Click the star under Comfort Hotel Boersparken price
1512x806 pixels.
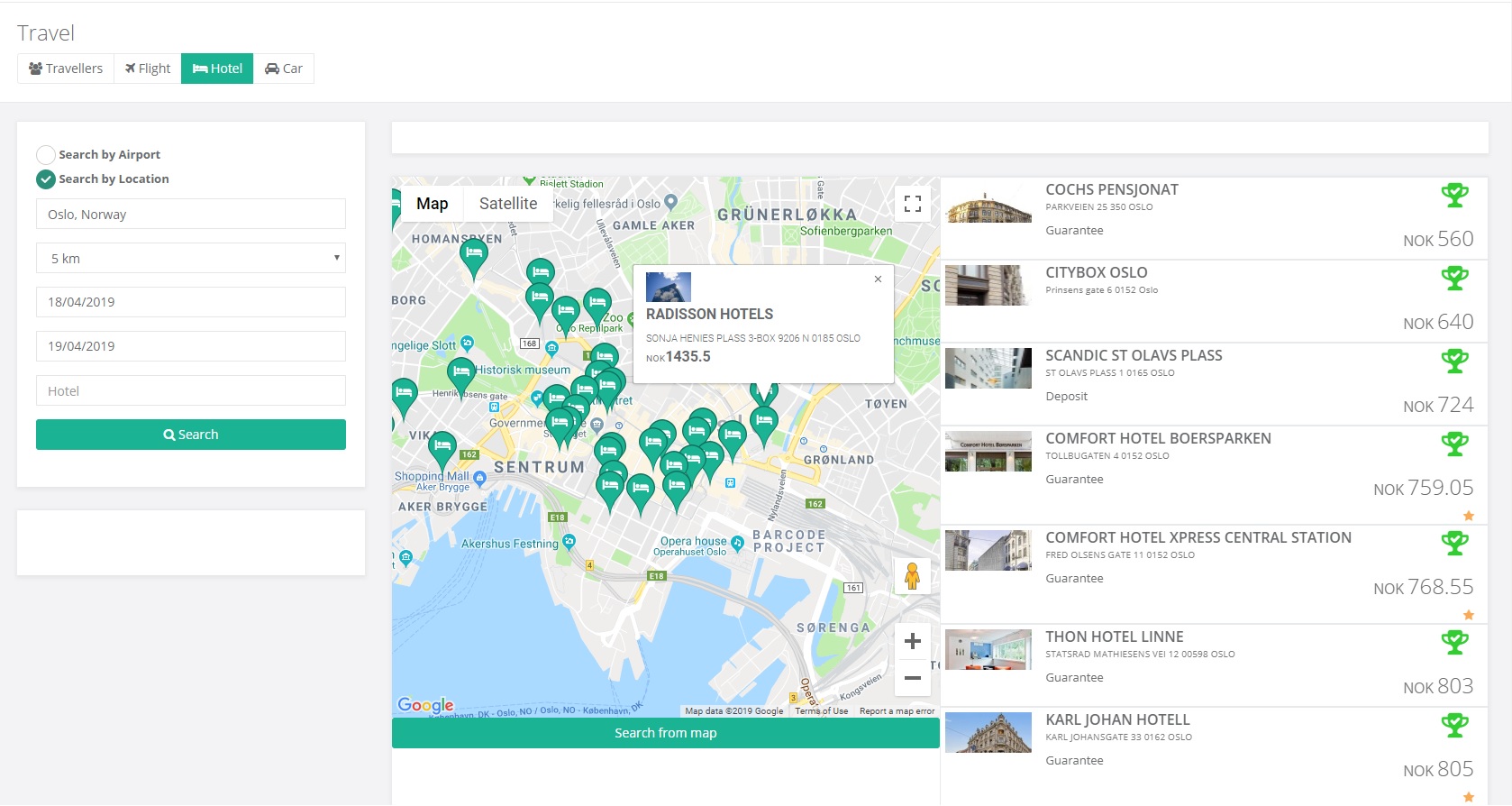click(x=1469, y=516)
